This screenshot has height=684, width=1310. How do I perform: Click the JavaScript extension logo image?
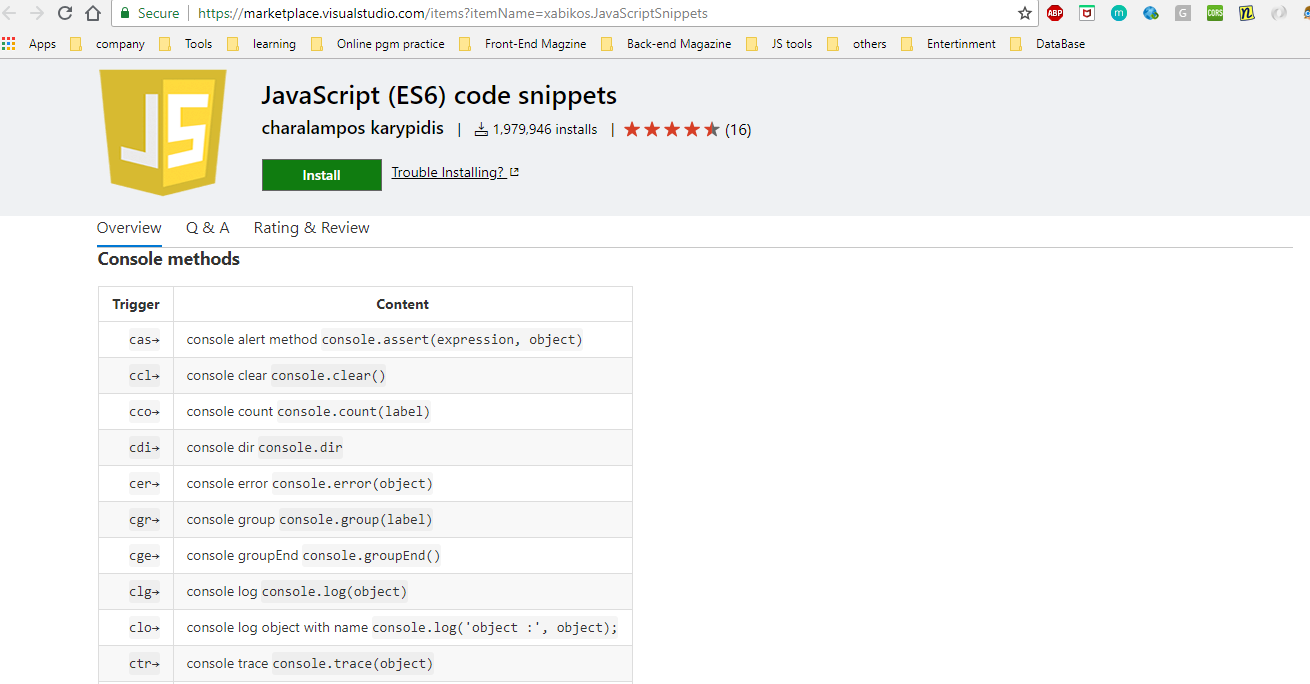tap(163, 132)
